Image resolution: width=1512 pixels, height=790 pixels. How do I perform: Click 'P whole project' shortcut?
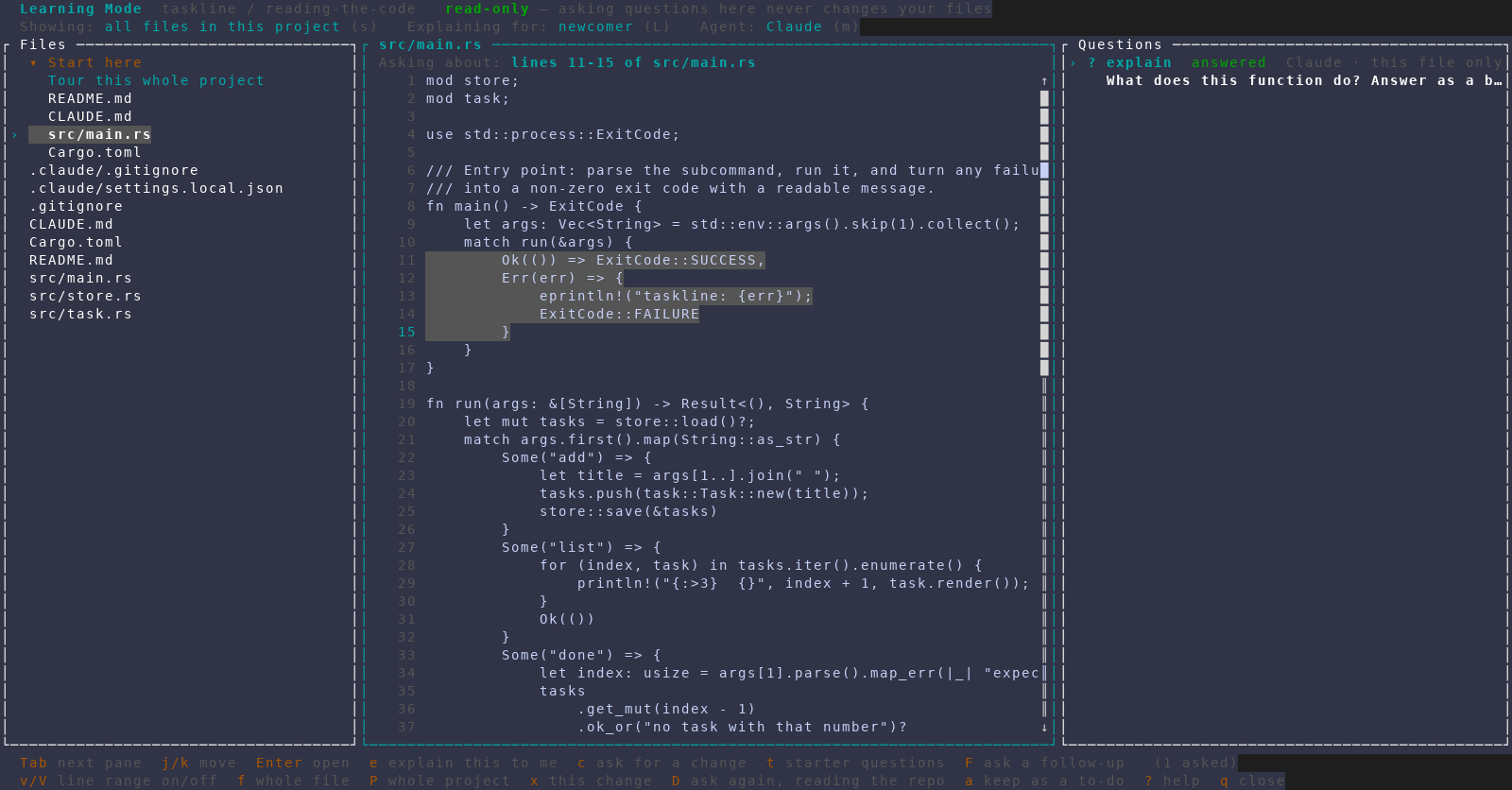coord(439,781)
